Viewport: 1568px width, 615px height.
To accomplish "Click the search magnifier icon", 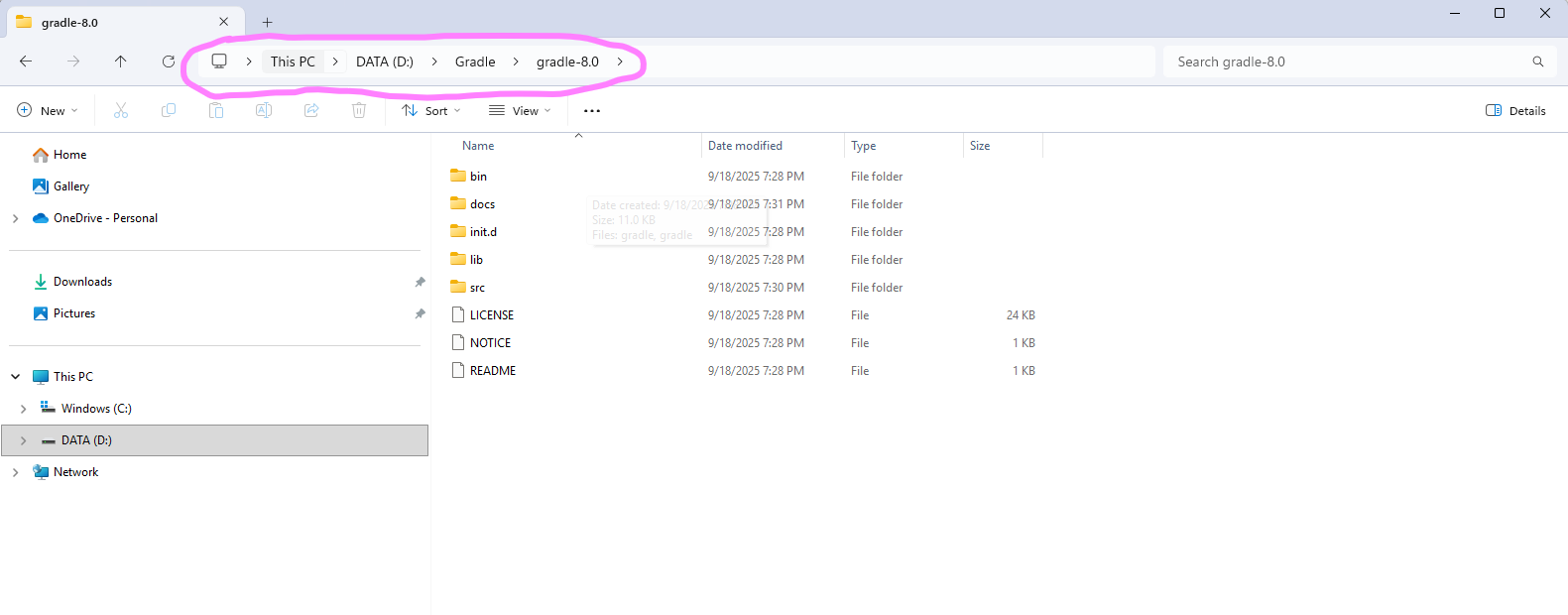I will [1538, 61].
